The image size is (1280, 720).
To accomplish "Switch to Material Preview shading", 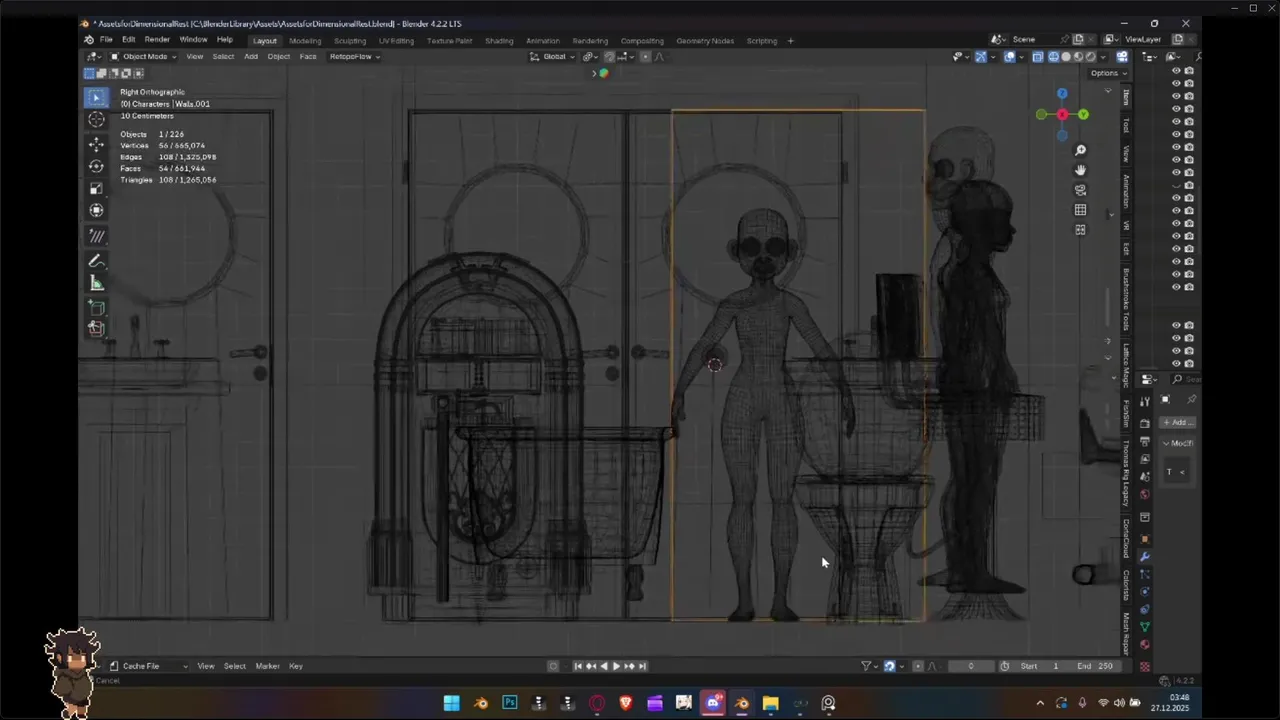I will (1078, 57).
